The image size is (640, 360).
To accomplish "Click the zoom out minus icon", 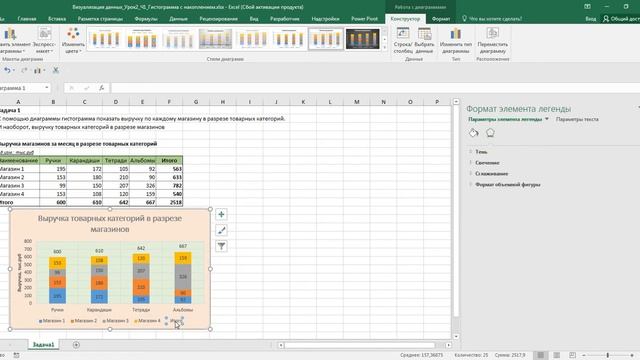I will 584,356.
